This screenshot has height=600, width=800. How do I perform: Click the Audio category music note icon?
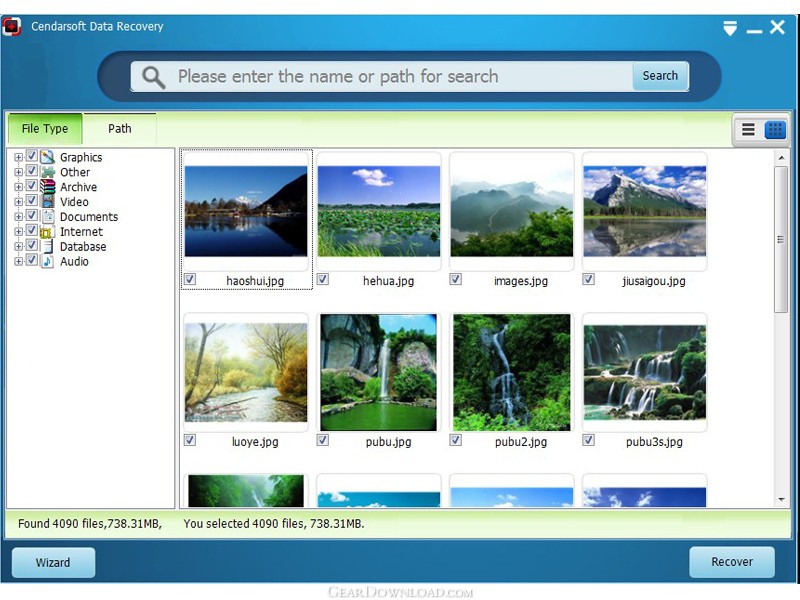[47, 261]
